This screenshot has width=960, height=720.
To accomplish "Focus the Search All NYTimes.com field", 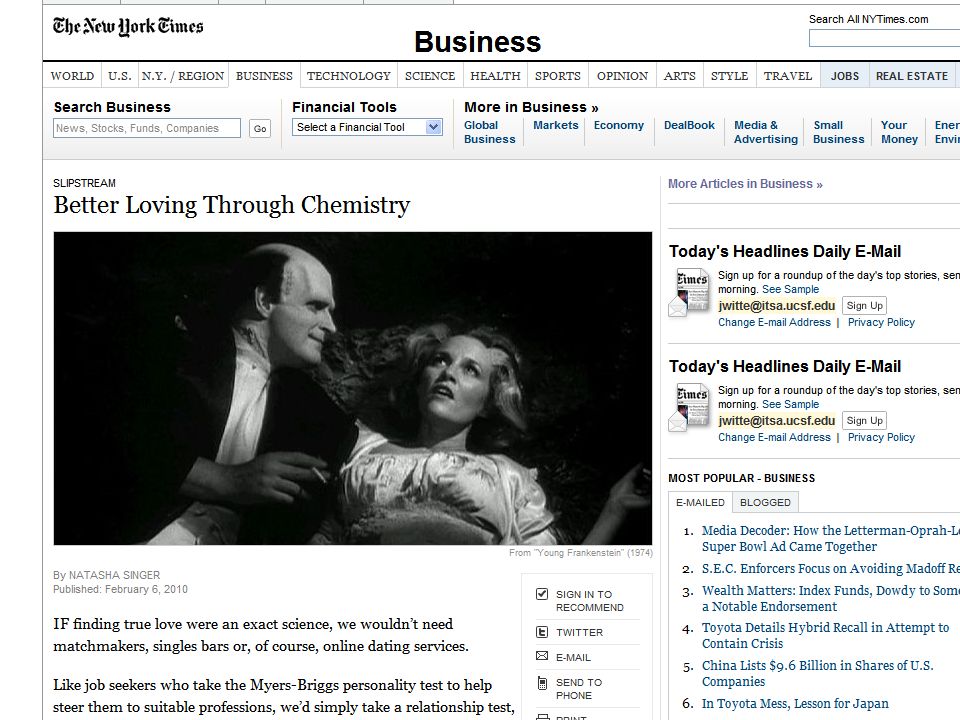I will 884,39.
